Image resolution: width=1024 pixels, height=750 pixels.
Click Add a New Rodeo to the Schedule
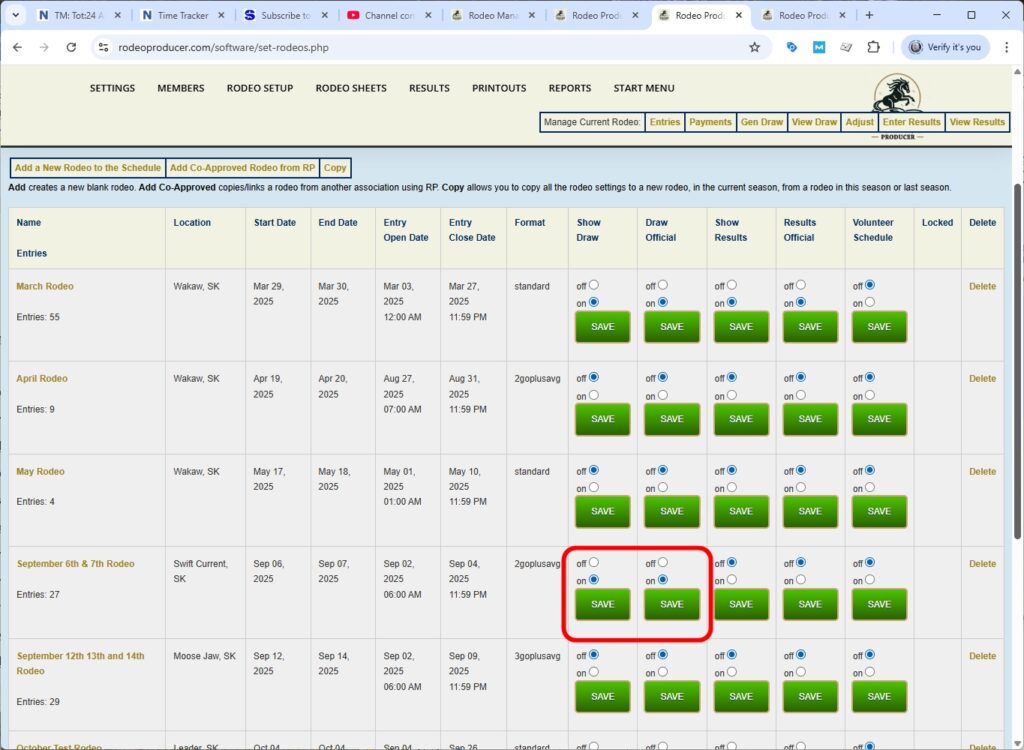click(88, 168)
